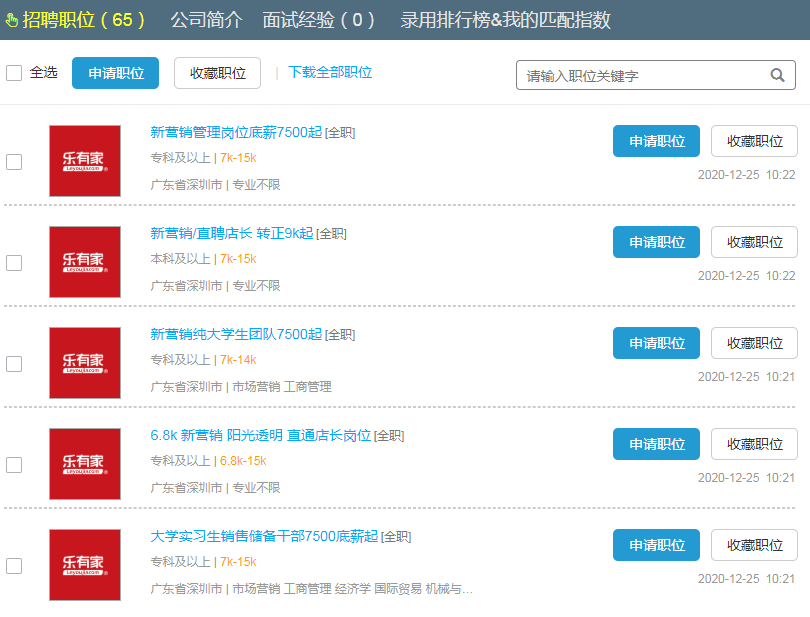The width and height of the screenshot is (810, 617).
Task: Click the top 申请职位 bulk apply button
Action: click(x=116, y=73)
